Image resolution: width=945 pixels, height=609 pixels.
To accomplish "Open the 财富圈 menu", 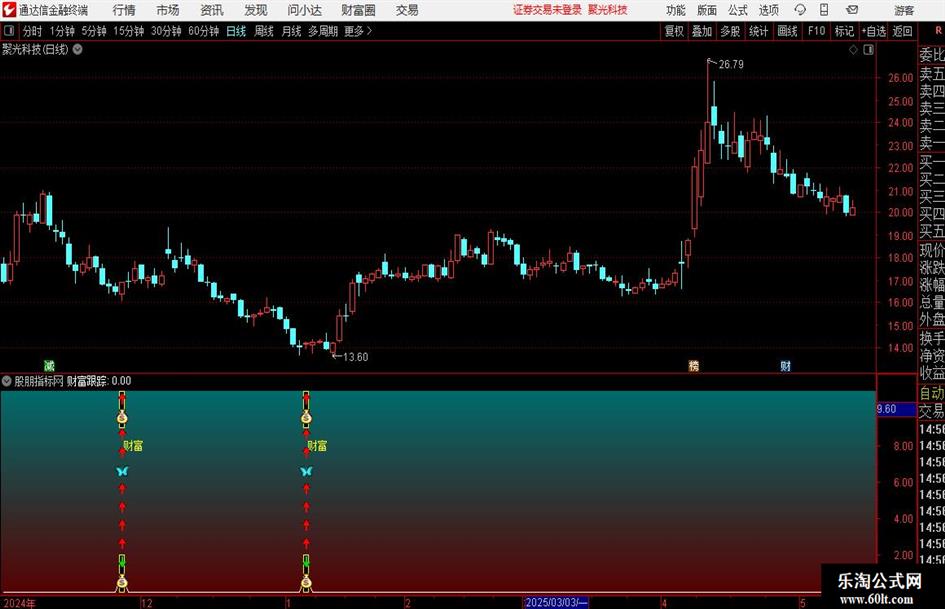I will point(358,10).
